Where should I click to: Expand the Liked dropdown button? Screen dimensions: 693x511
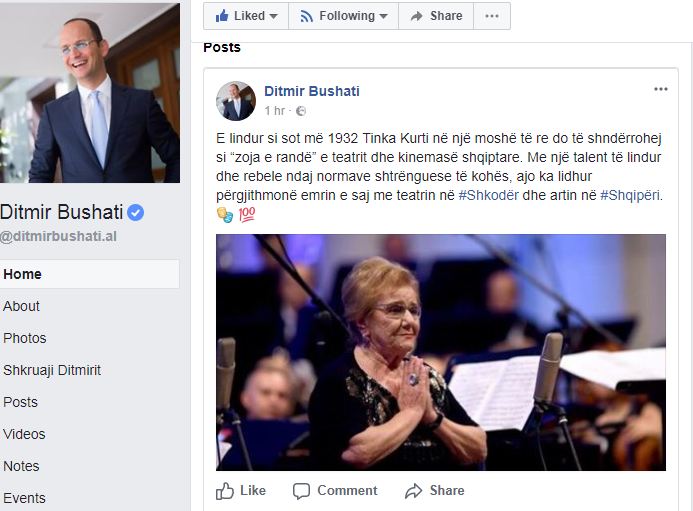click(x=245, y=16)
